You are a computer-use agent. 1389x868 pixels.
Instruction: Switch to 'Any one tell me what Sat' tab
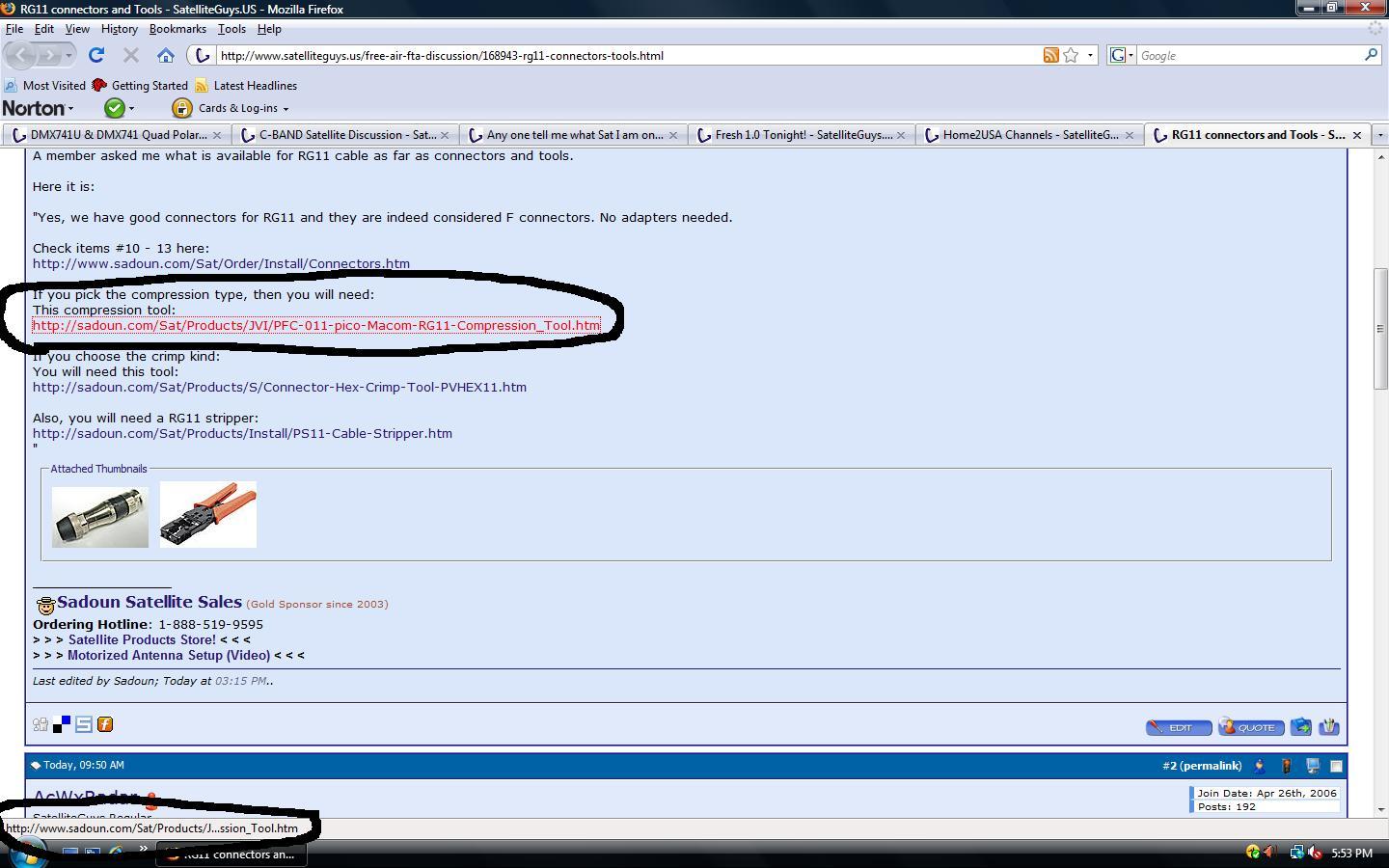[x=573, y=135]
